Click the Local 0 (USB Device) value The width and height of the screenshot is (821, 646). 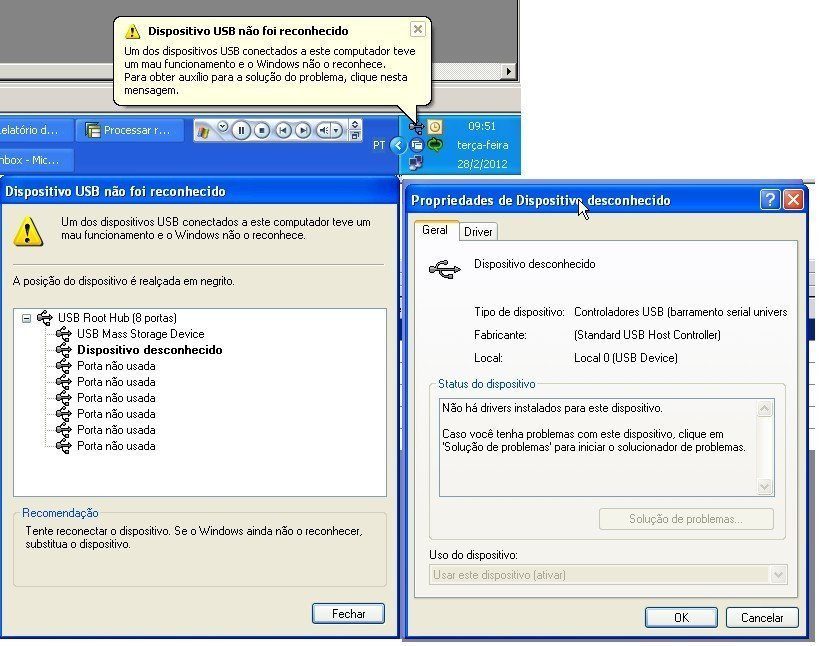(x=626, y=358)
